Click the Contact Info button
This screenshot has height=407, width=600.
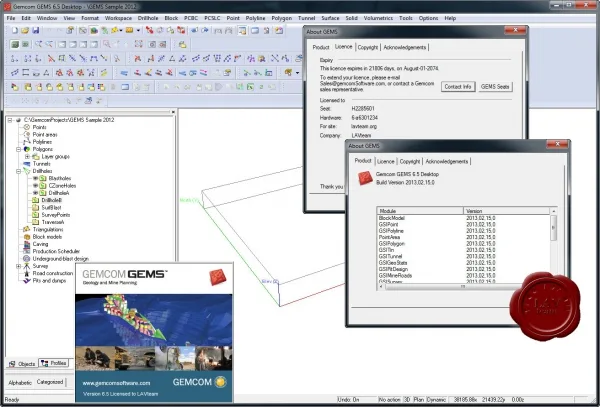(x=458, y=86)
